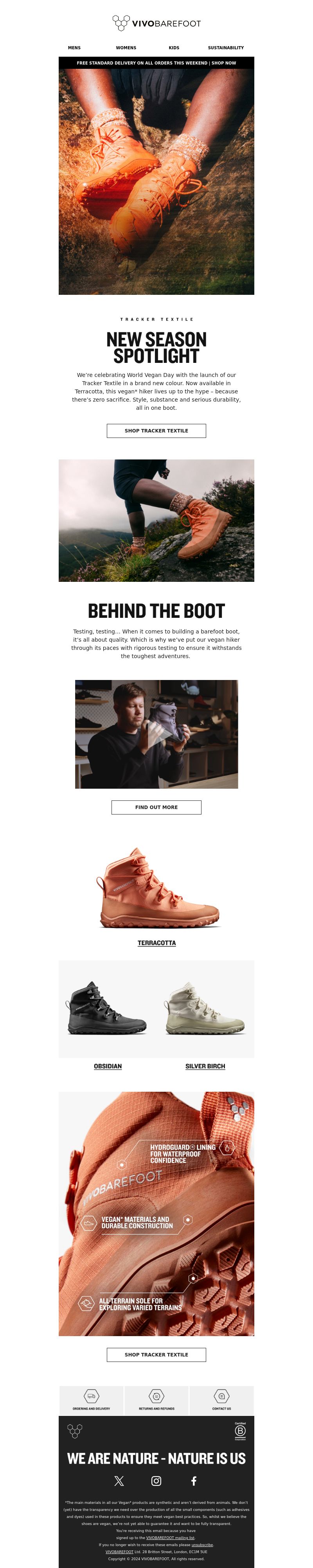
Task: Play the Behind the Boot video
Action: pos(156,734)
